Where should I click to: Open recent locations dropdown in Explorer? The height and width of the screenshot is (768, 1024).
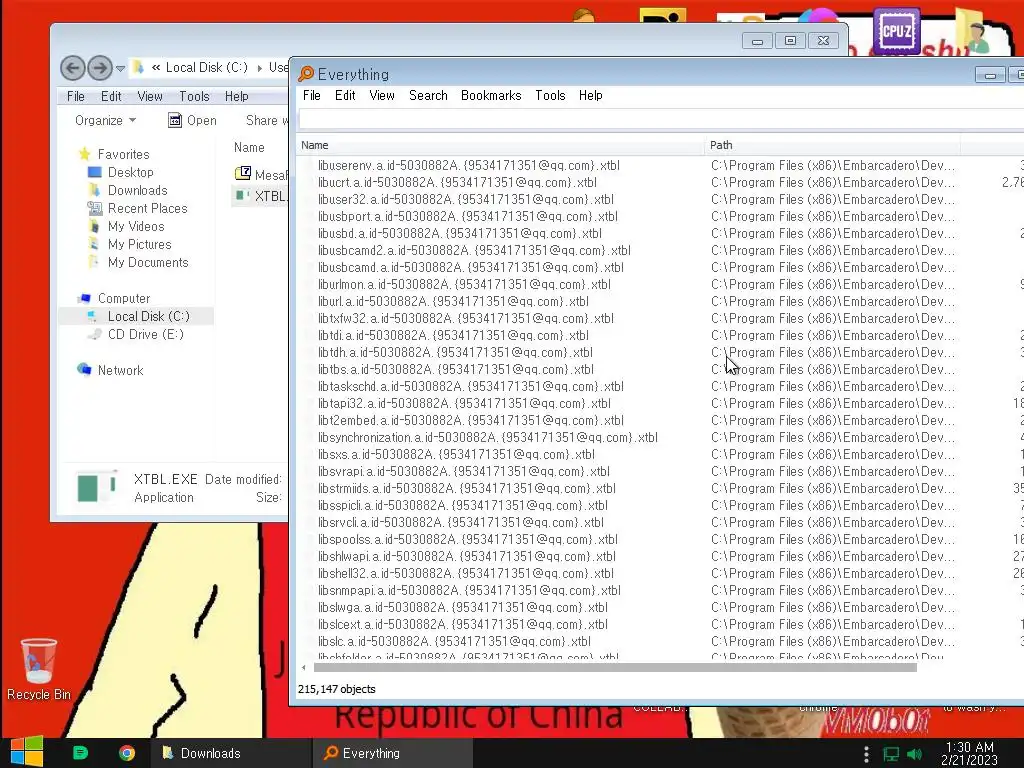pyautogui.click(x=120, y=68)
